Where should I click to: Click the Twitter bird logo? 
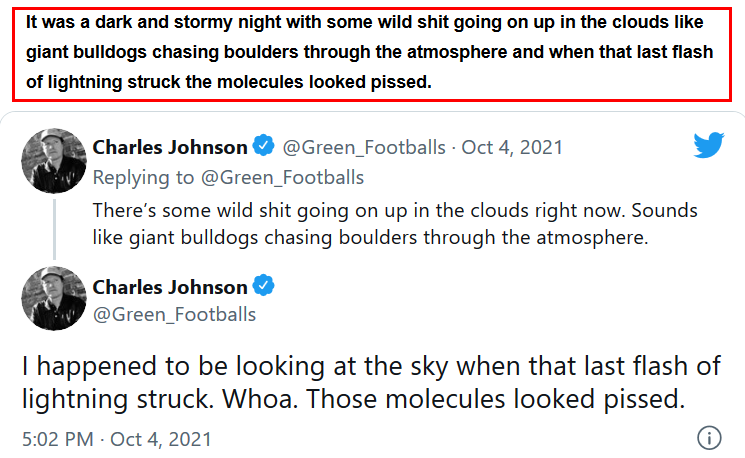tap(708, 146)
